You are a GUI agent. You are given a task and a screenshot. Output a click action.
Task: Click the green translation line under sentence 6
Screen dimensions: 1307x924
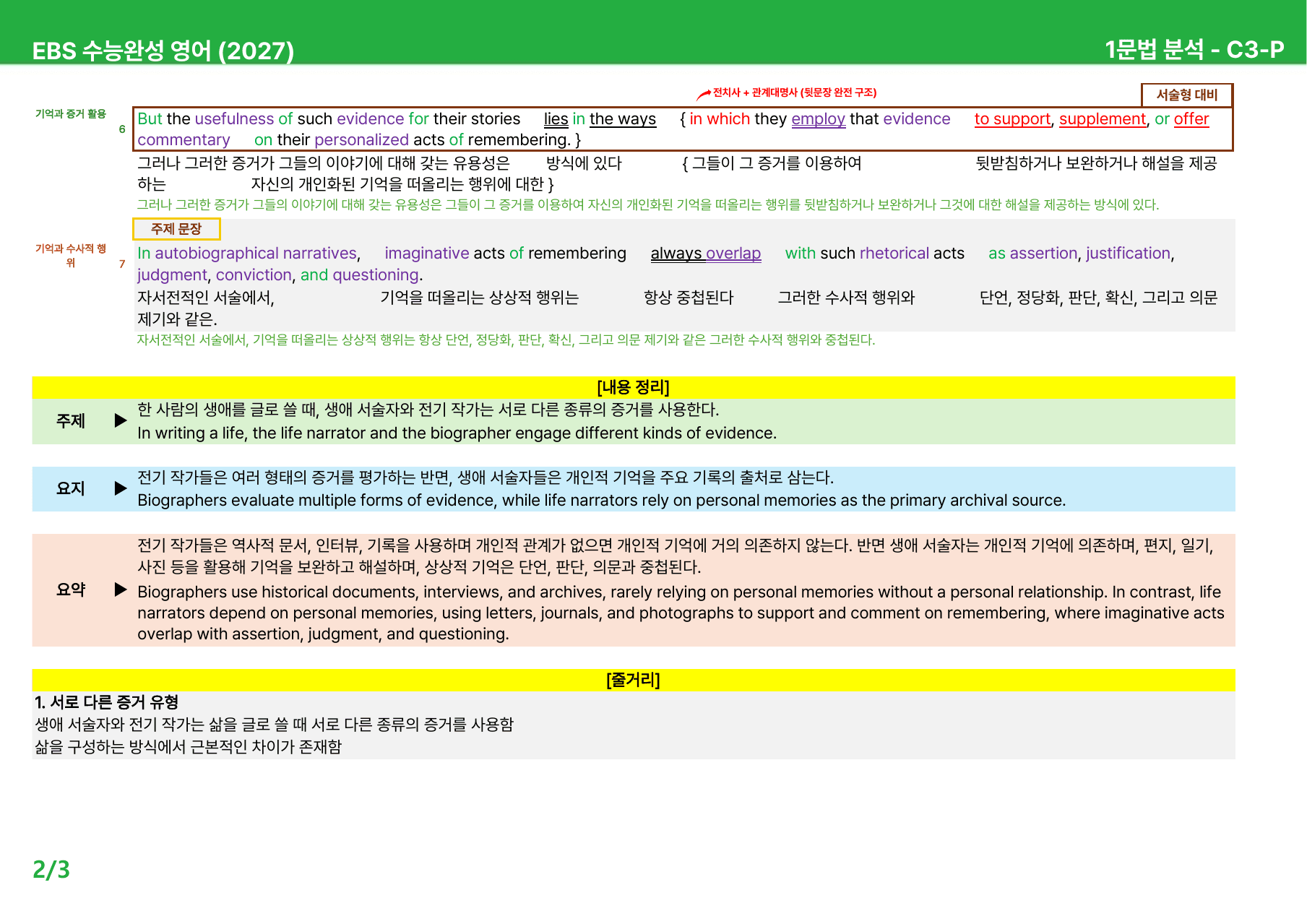[648, 205]
